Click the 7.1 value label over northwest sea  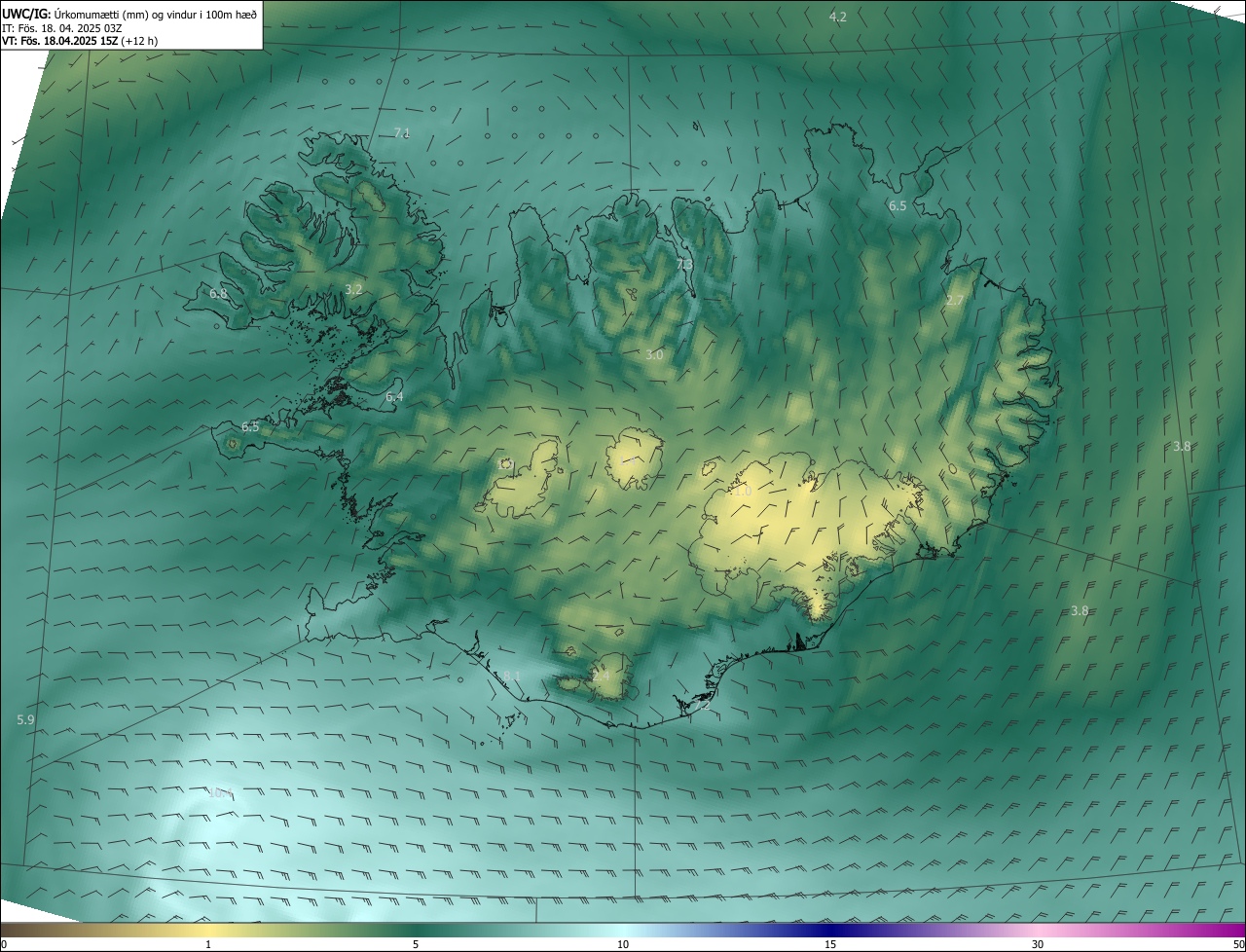402,132
